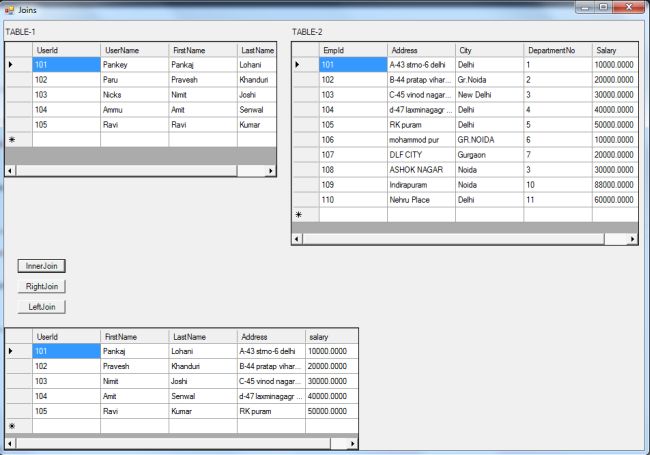This screenshot has height=455, width=650.
Task: Click Table-2 horizontal scrollbar thumb
Action: click(453, 239)
